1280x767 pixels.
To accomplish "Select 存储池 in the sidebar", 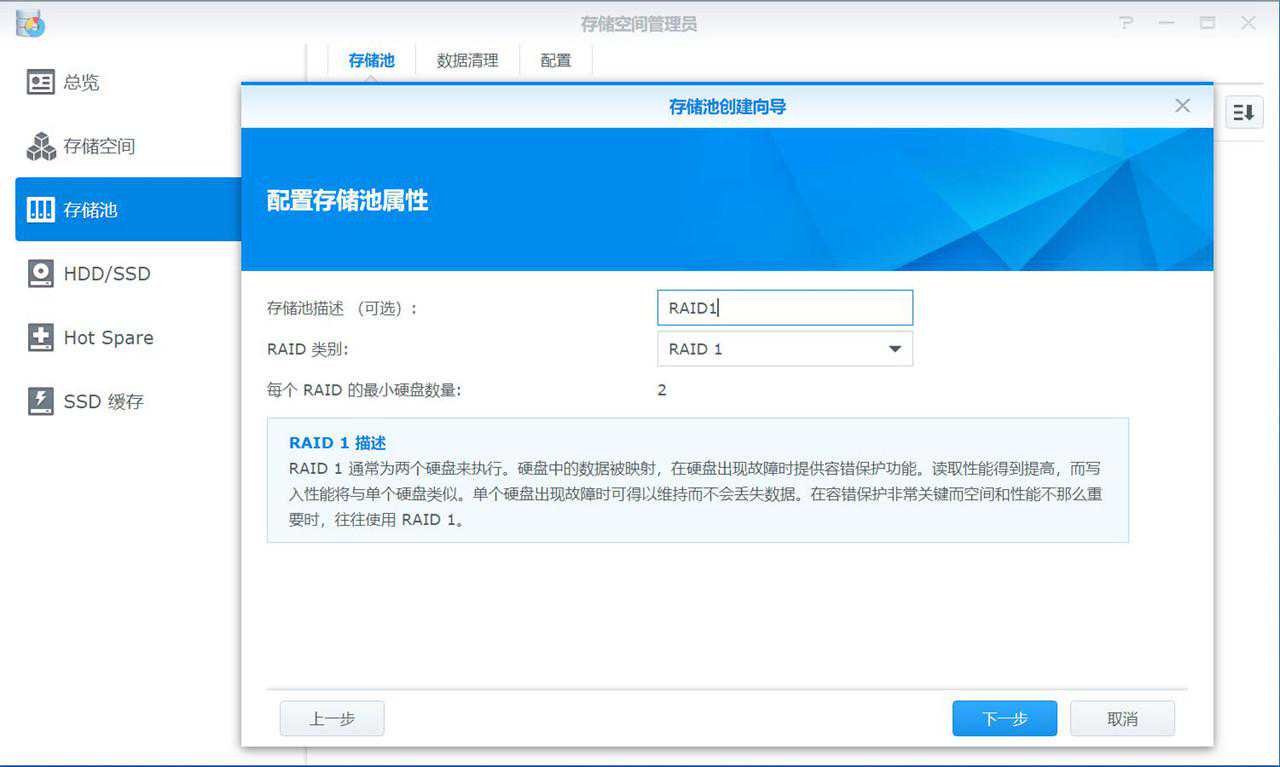I will point(90,210).
